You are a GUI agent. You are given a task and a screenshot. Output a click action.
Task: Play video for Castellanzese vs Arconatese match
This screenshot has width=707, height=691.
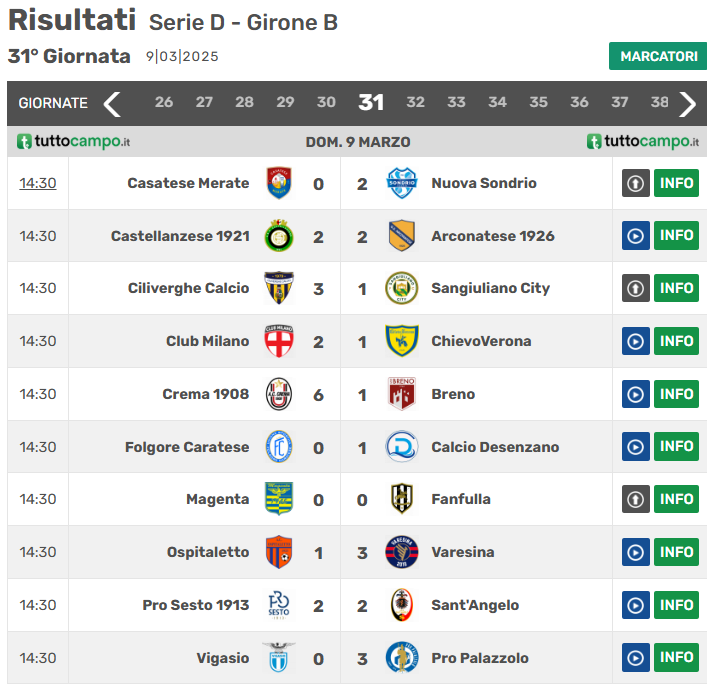636,236
